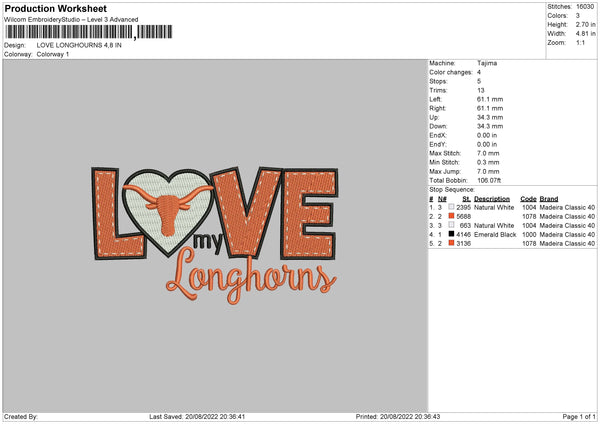600x424 pixels.
Task: Click code '1000' in the Emerald Black row
Action: click(529, 234)
